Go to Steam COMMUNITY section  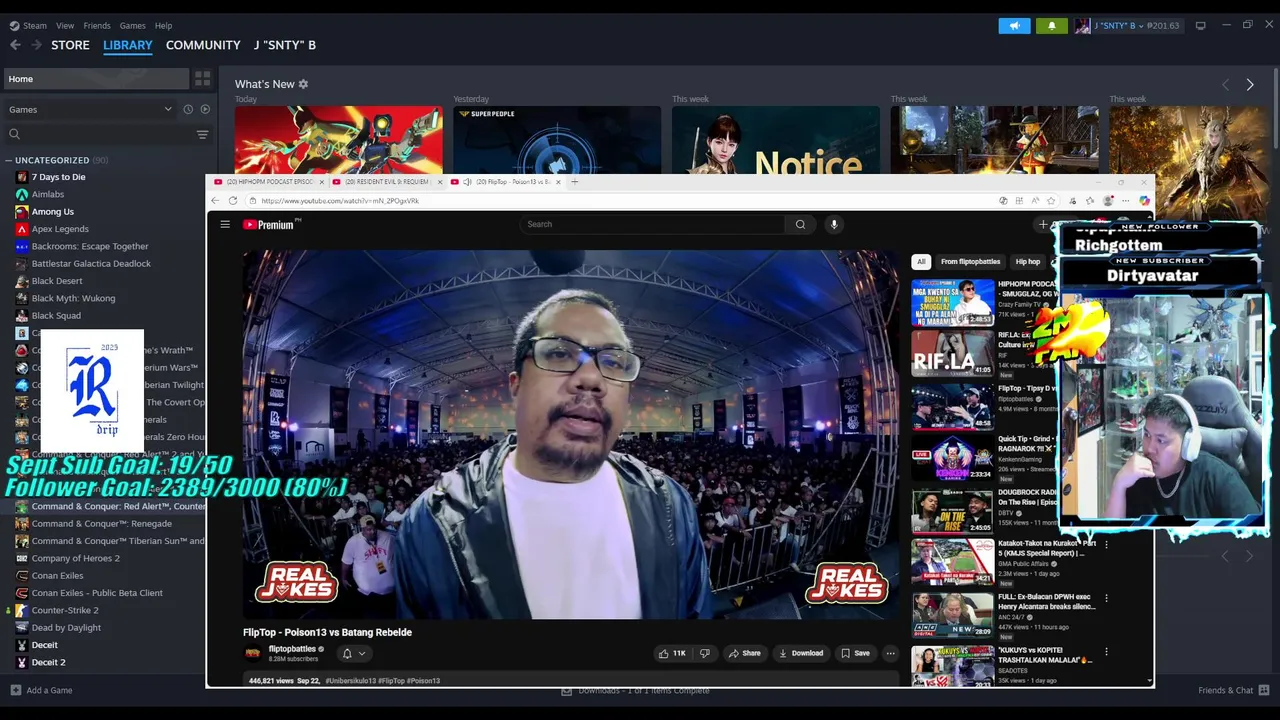[x=203, y=45]
